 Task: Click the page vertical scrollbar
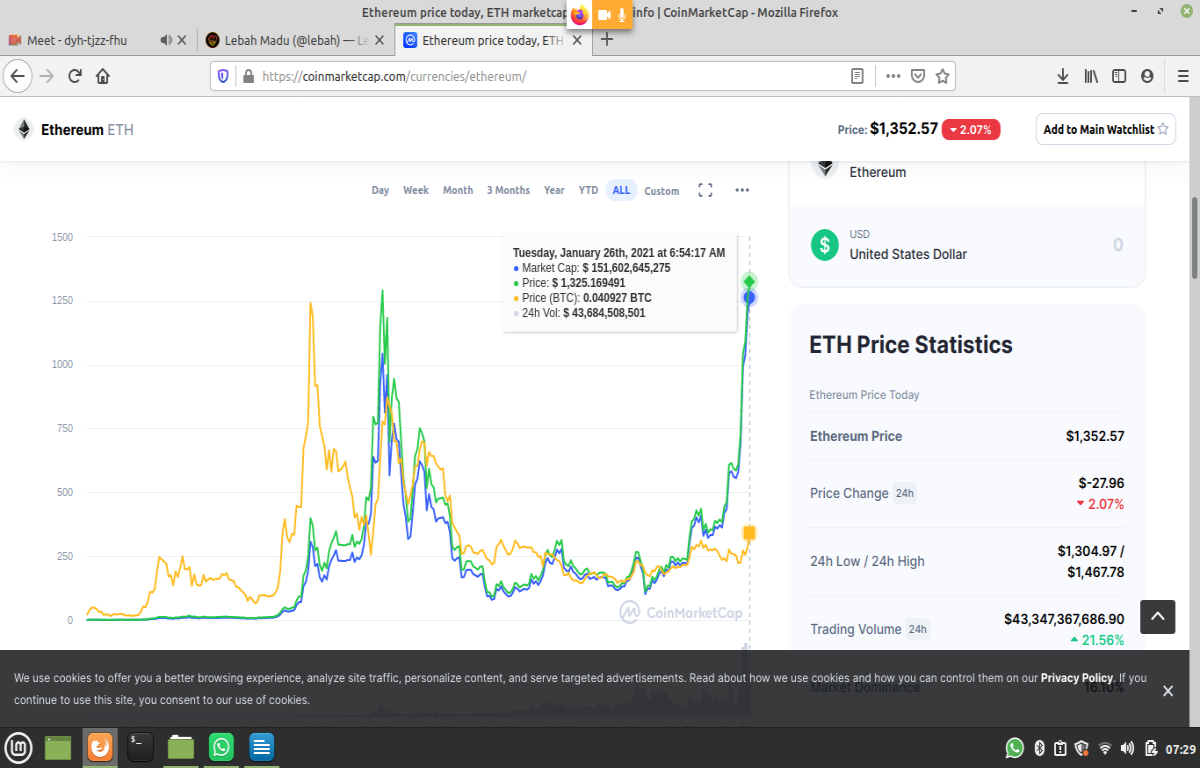1194,238
